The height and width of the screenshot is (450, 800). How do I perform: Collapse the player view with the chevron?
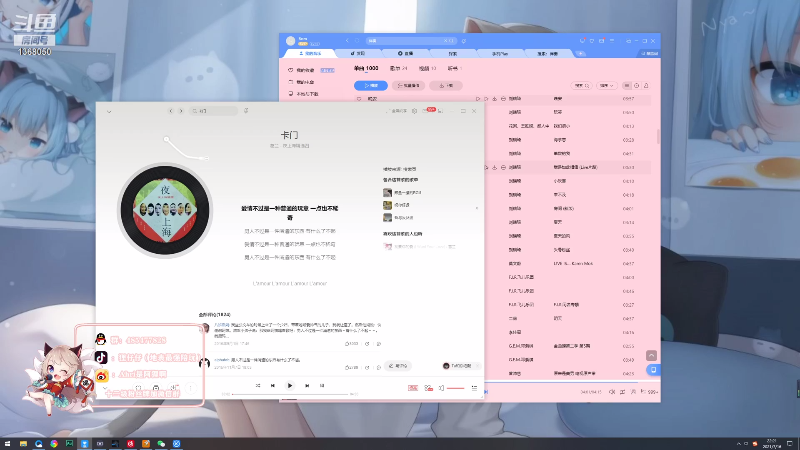pos(109,111)
